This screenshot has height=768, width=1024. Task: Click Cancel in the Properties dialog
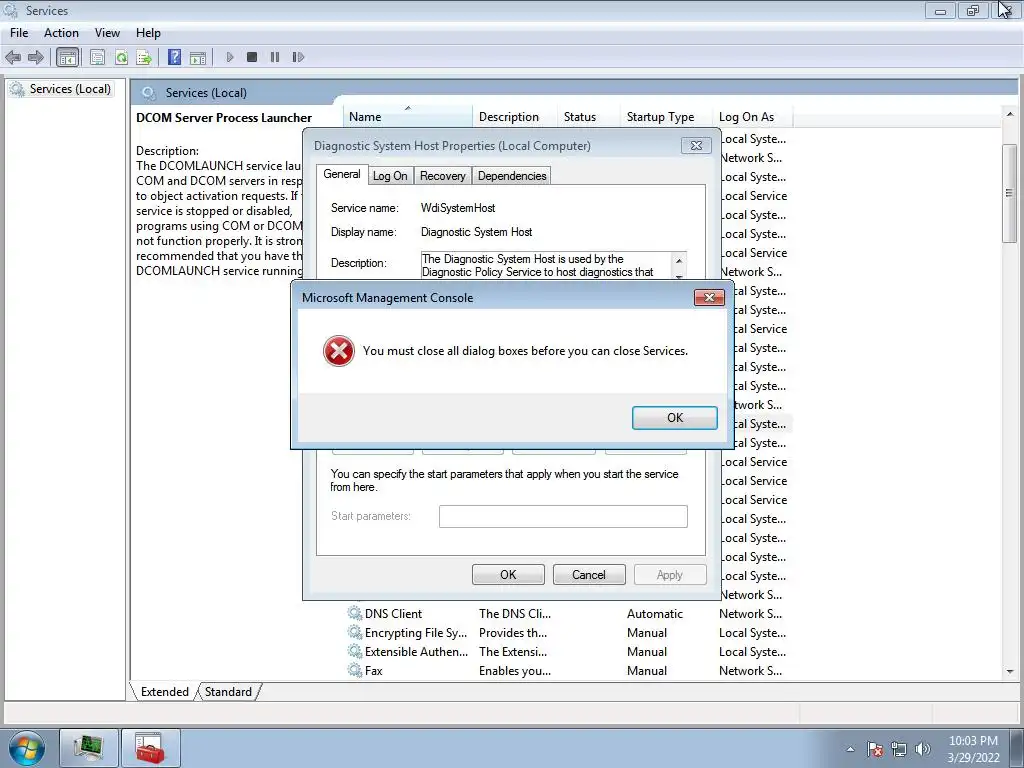[588, 575]
